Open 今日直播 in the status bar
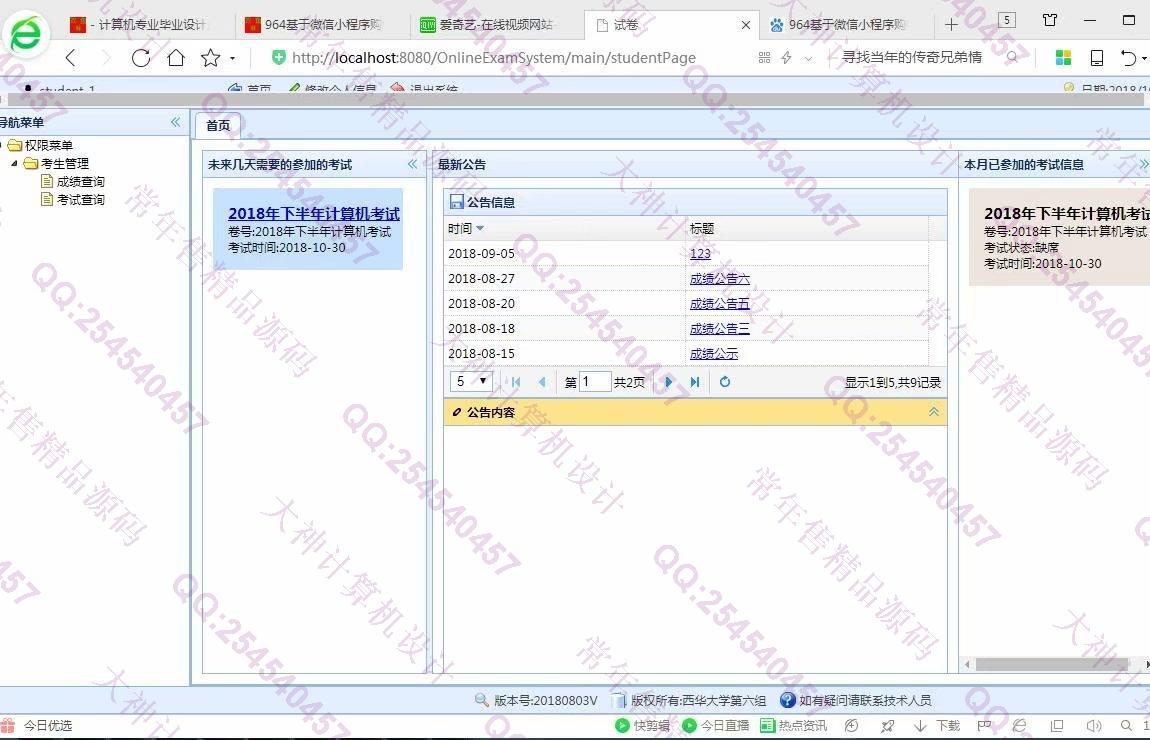The height and width of the screenshot is (740, 1150). tap(715, 725)
